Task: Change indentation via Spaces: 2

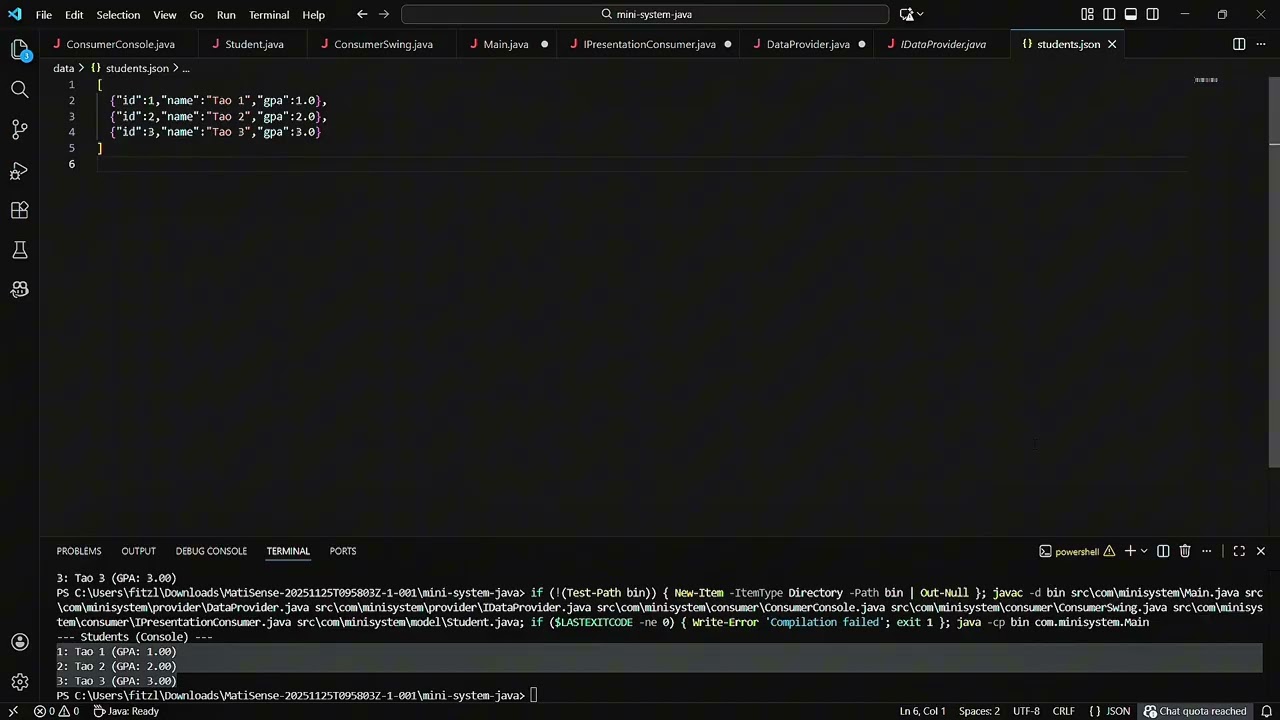Action: point(979,711)
